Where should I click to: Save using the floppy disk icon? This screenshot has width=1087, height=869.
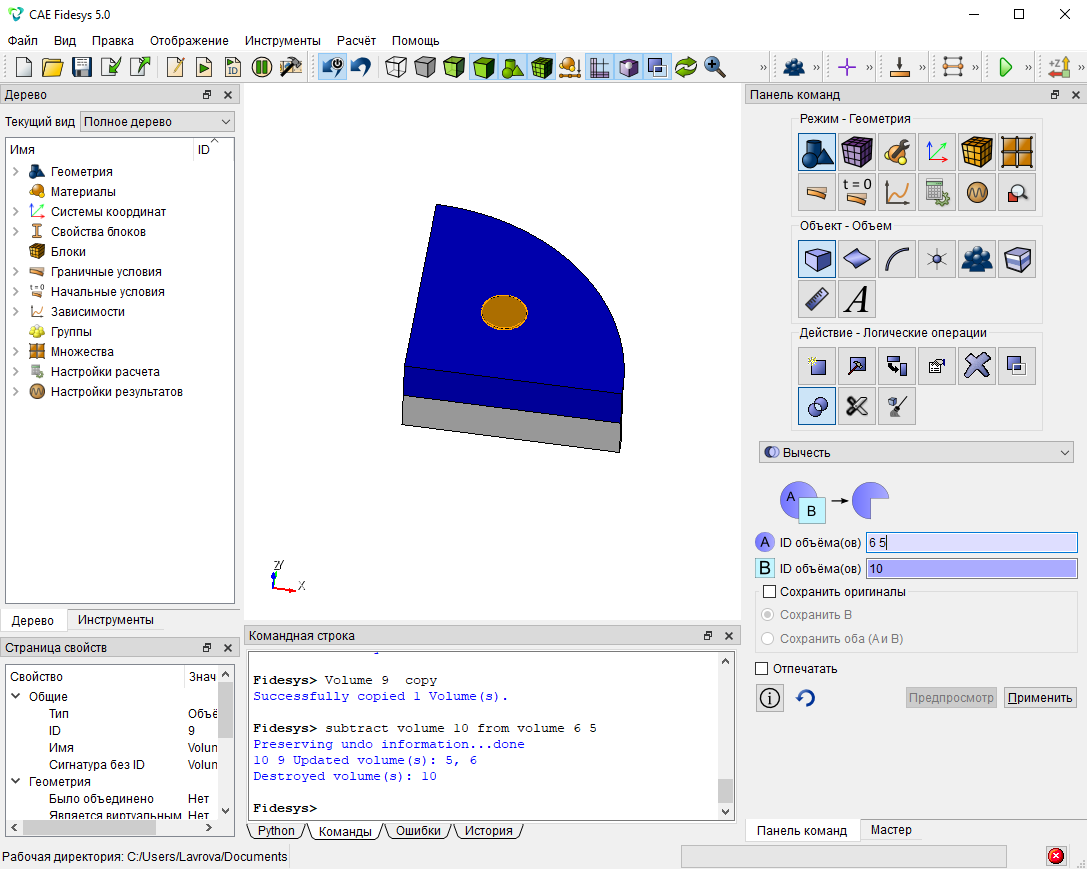click(x=82, y=67)
